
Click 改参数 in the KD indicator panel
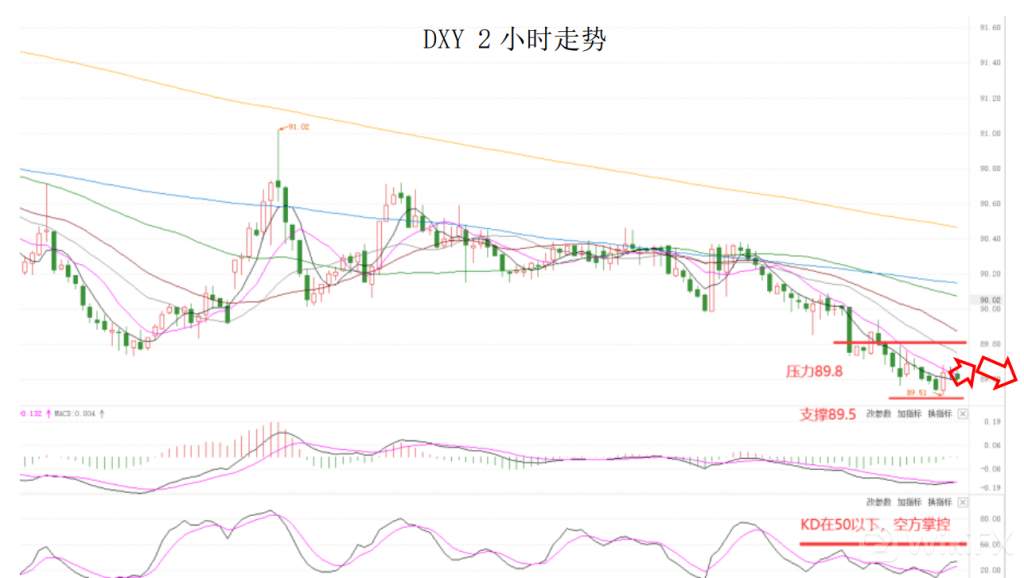click(x=878, y=502)
